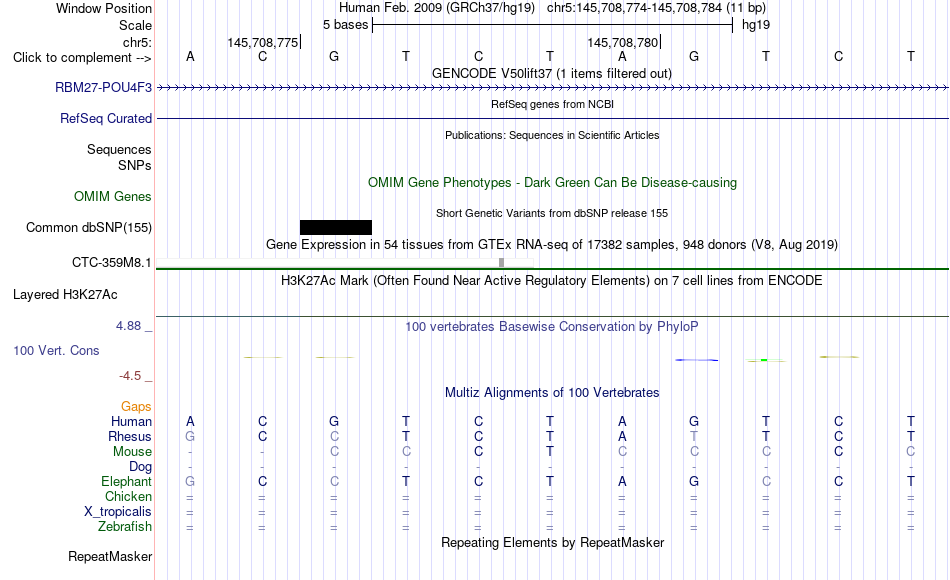This screenshot has height=580, width=950.
Task: Click the RefSeq genes from NCBI title
Action: point(552,104)
